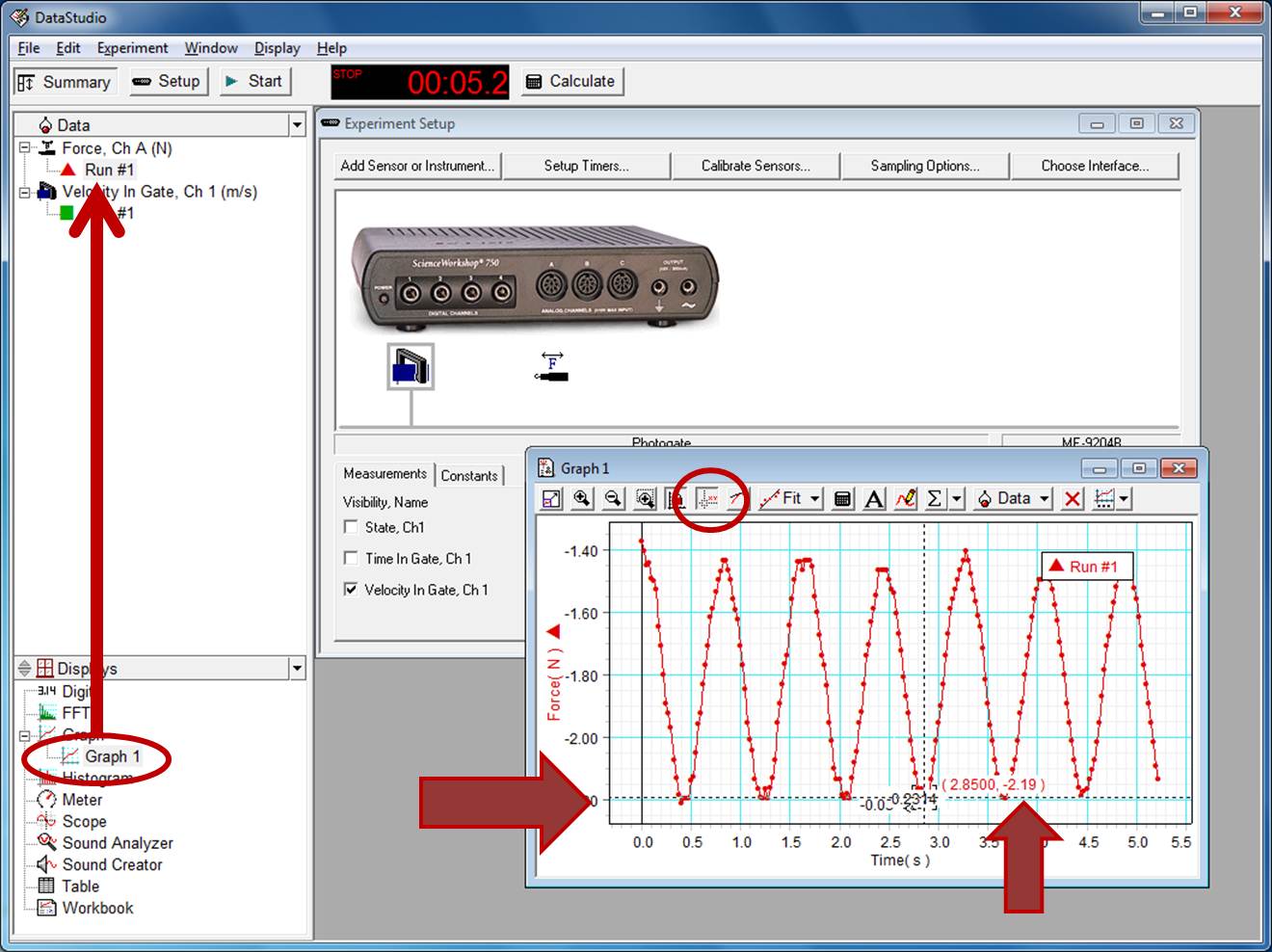Click the Slope Tool icon
Viewport: 1272px width, 952px height.
tap(736, 498)
